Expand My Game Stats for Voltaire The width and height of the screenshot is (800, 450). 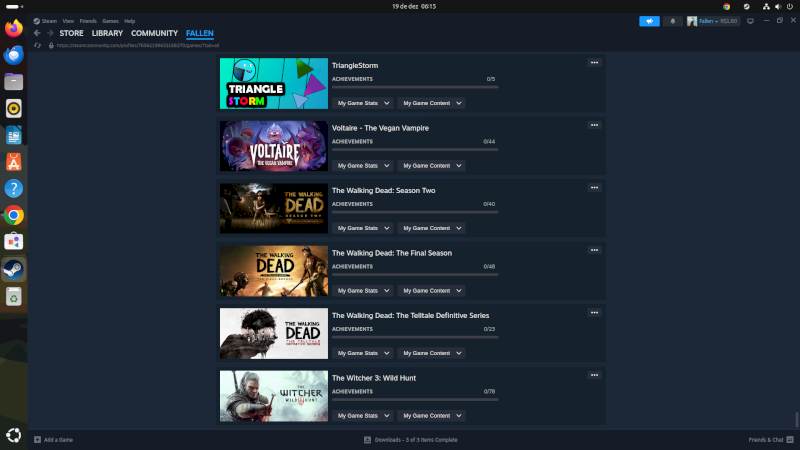(x=363, y=165)
